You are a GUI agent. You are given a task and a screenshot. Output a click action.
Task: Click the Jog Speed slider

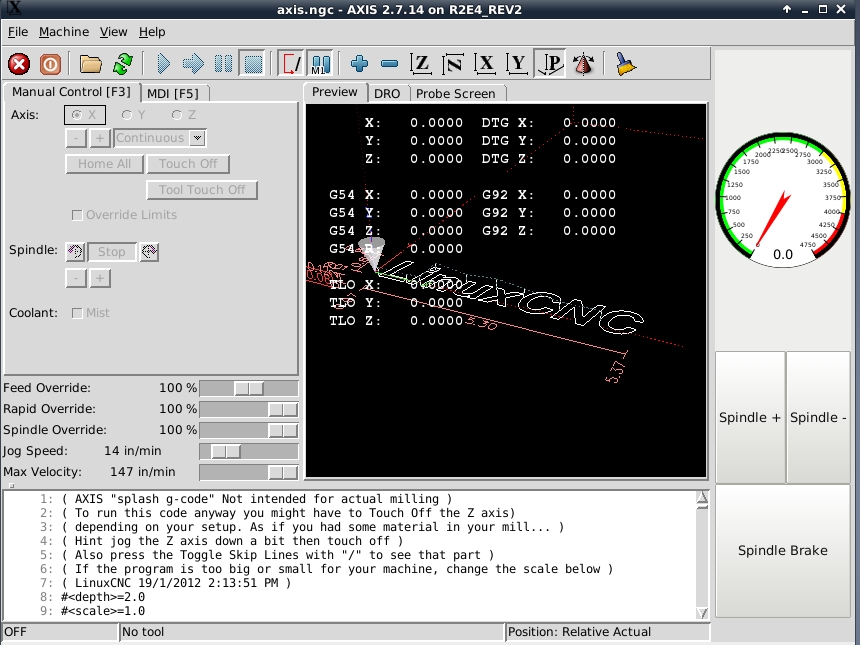(x=249, y=451)
